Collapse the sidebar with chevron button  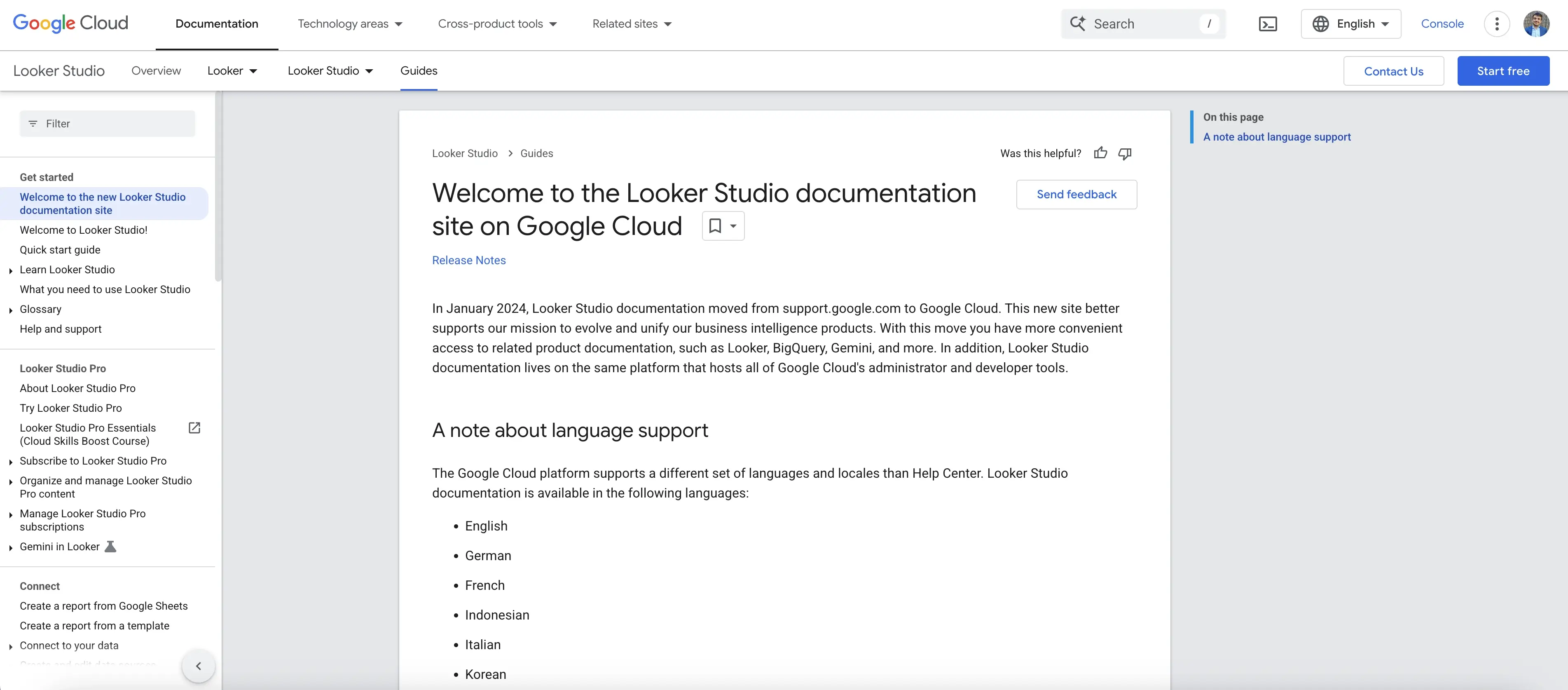pos(199,666)
